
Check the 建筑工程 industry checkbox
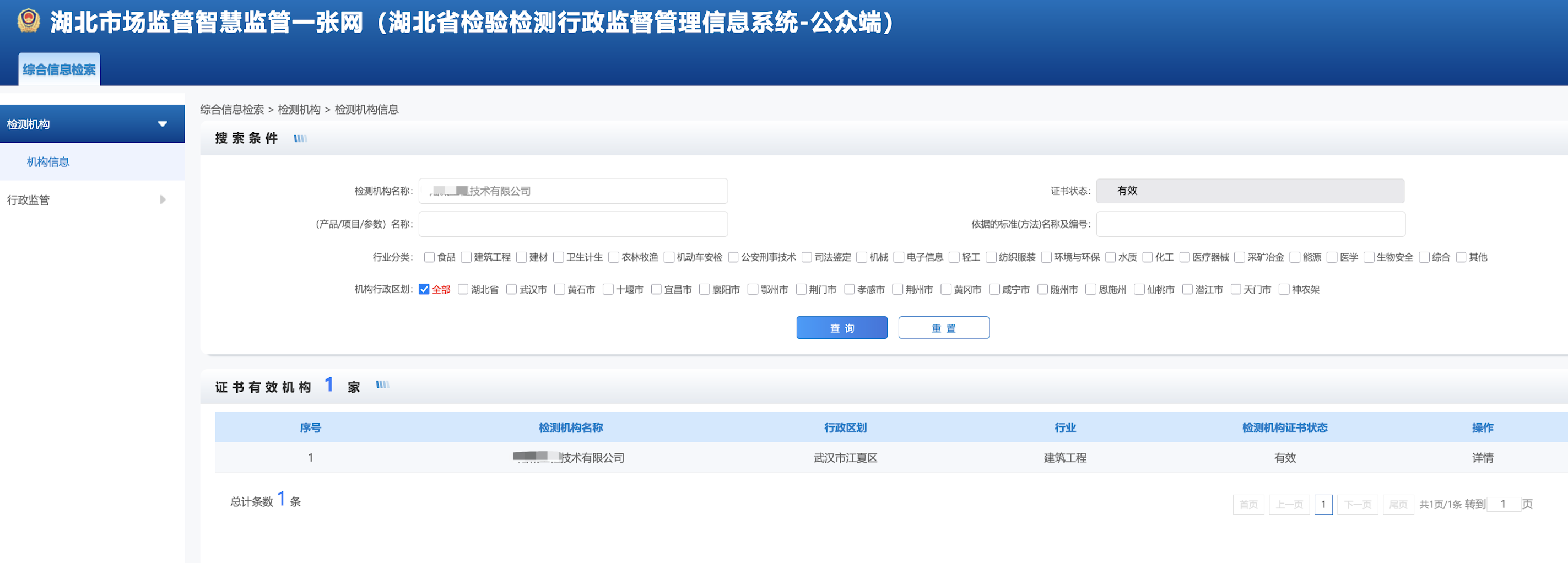tap(466, 257)
